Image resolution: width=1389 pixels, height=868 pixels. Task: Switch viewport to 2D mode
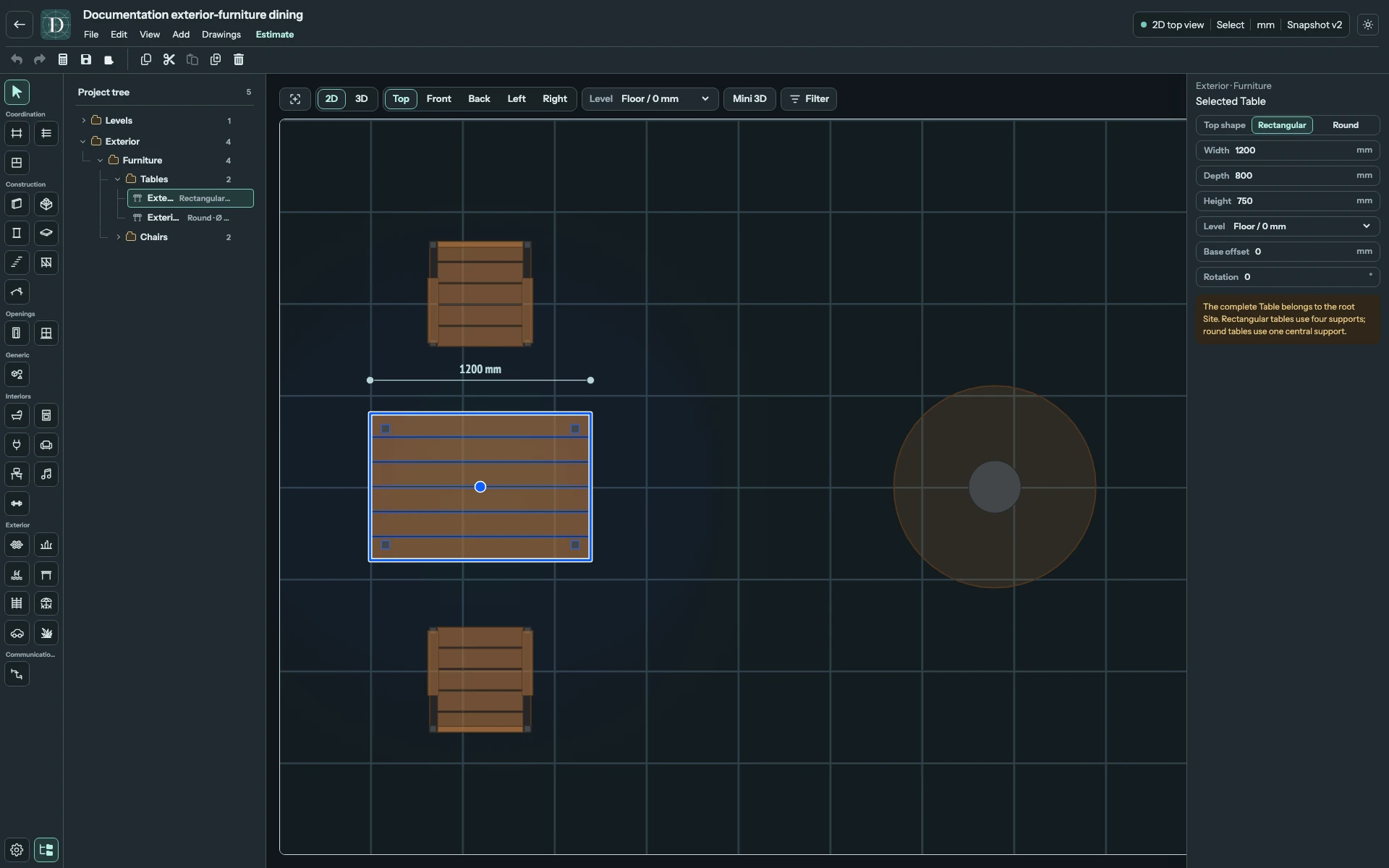331,99
